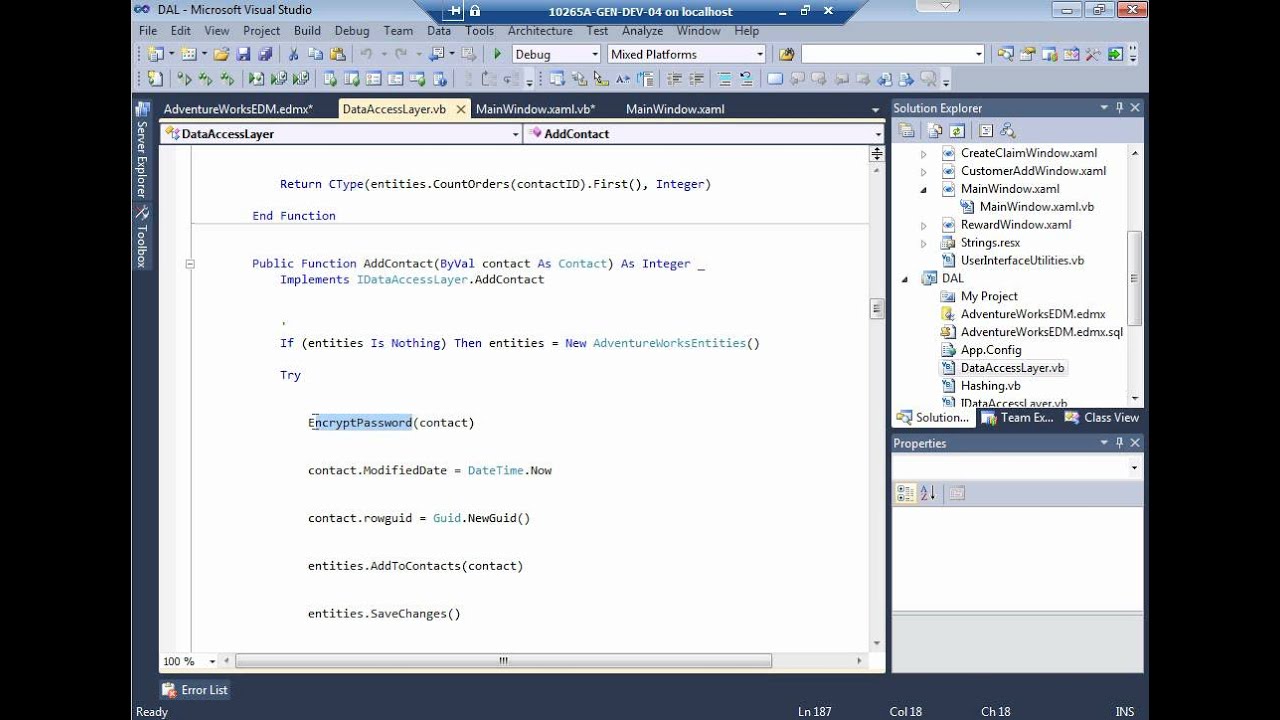Viewport: 1280px width, 720px height.
Task: Open the File menu
Action: [x=147, y=31]
